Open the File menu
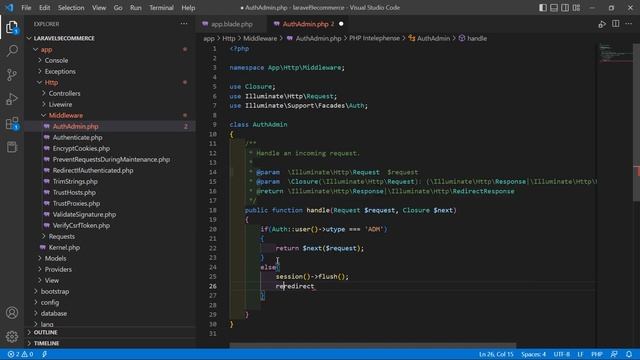 point(26,8)
